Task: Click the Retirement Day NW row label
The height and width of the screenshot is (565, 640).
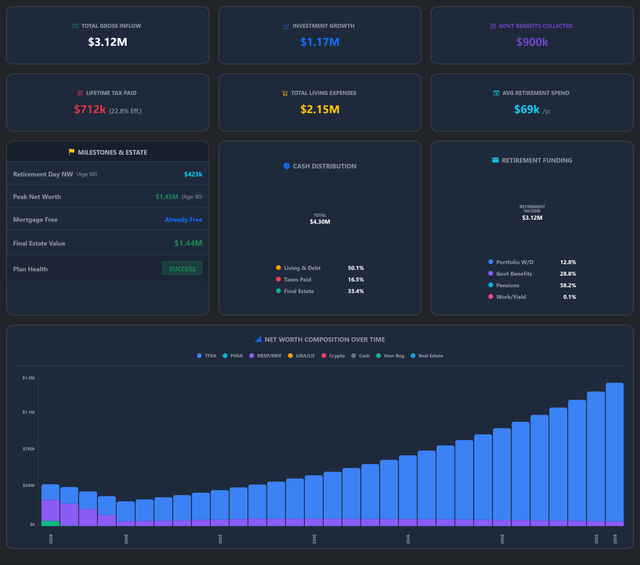Action: tap(43, 174)
